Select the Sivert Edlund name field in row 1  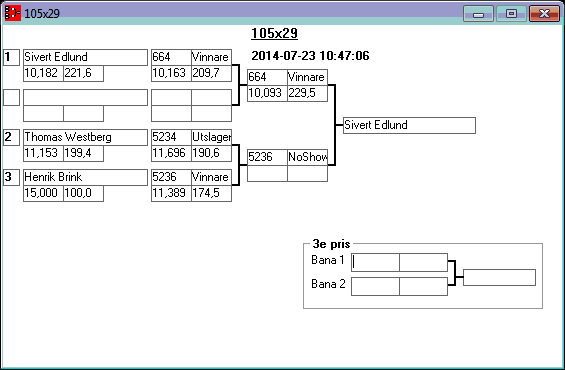click(x=85, y=57)
